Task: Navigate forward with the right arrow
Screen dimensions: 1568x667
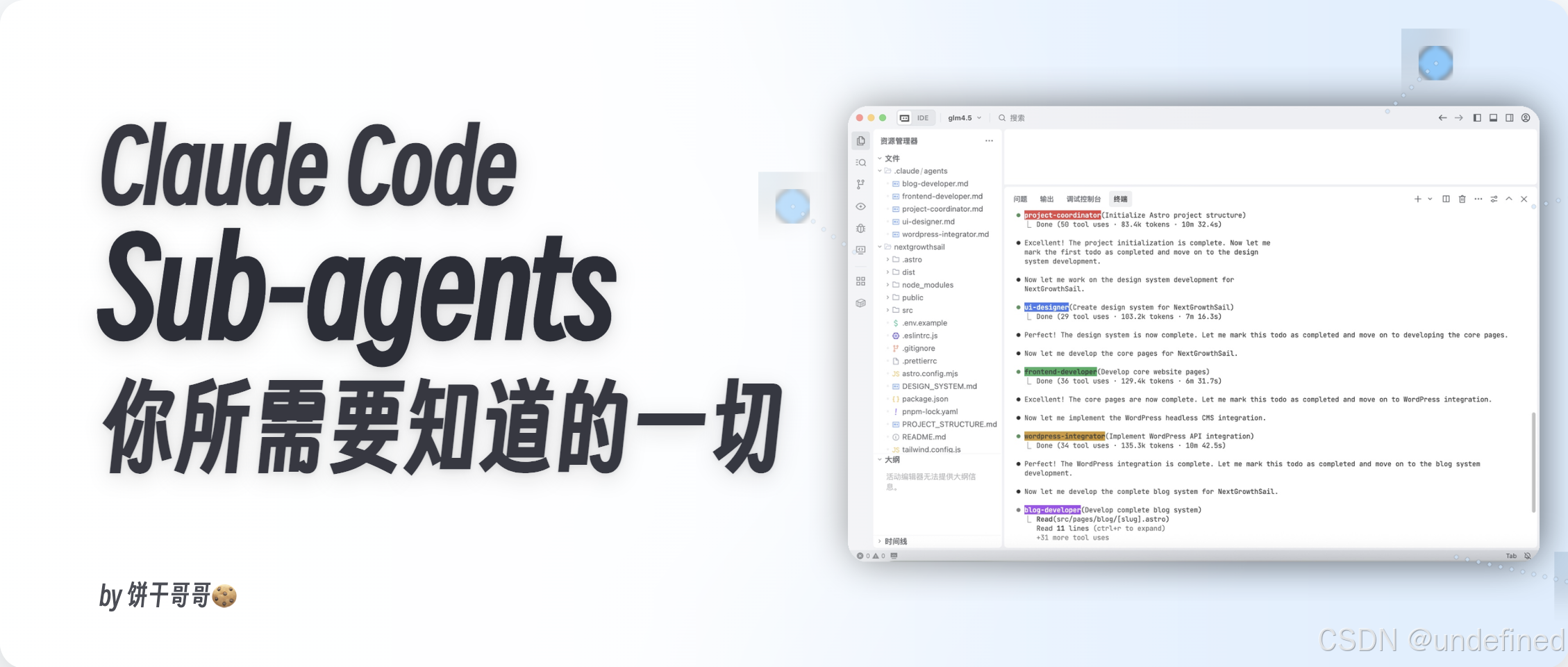Action: pos(1459,118)
